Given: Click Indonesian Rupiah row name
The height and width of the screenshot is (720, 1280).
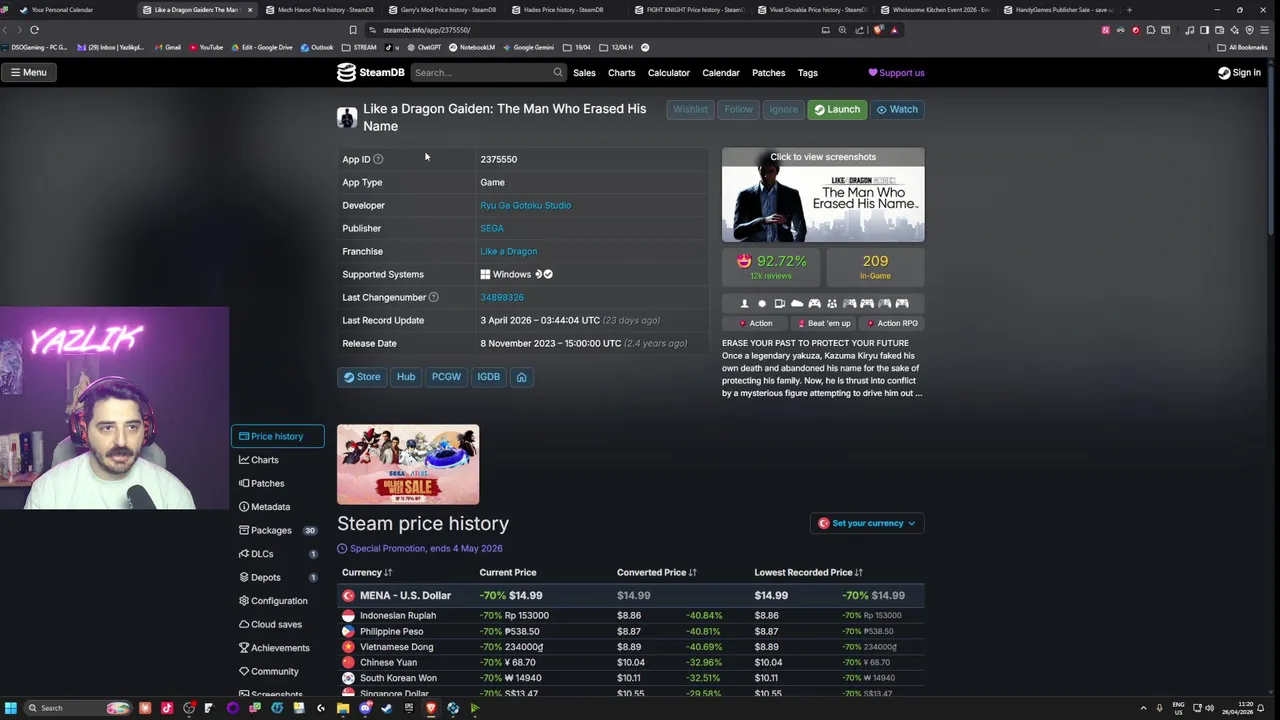Looking at the screenshot, I should [x=398, y=615].
